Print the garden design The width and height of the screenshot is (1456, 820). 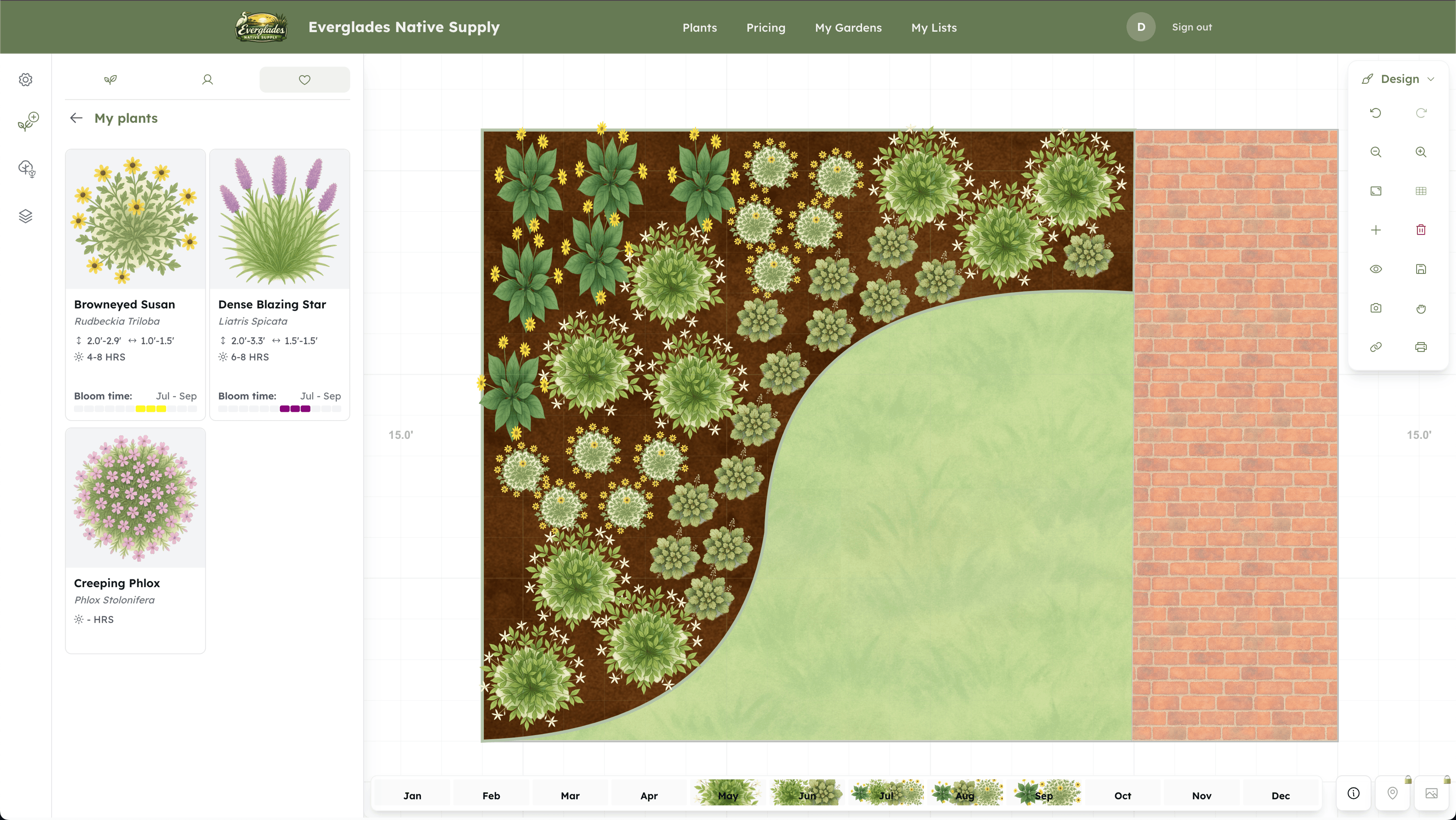[x=1421, y=347]
